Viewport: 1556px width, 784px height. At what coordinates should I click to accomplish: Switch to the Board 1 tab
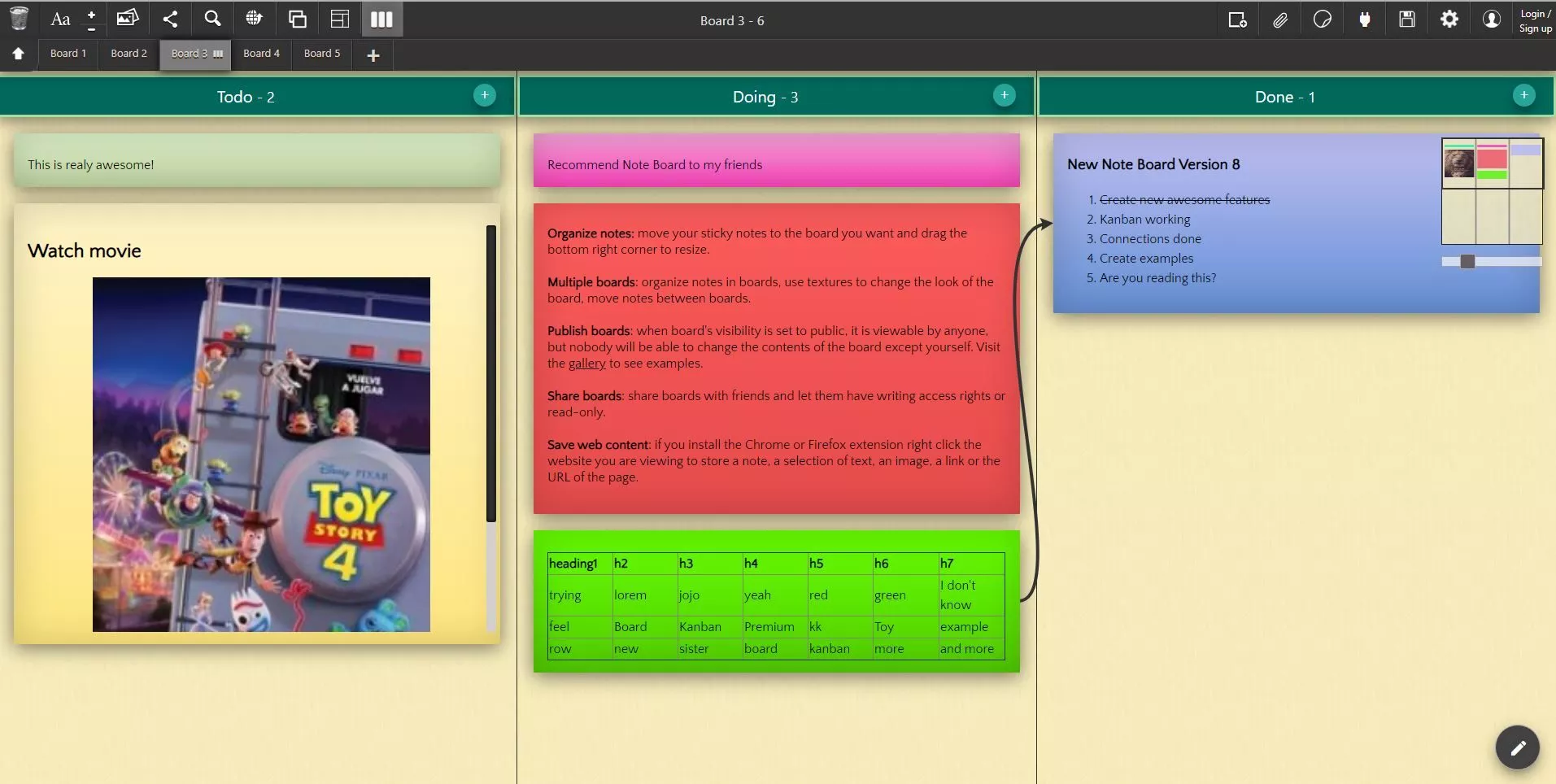68,54
